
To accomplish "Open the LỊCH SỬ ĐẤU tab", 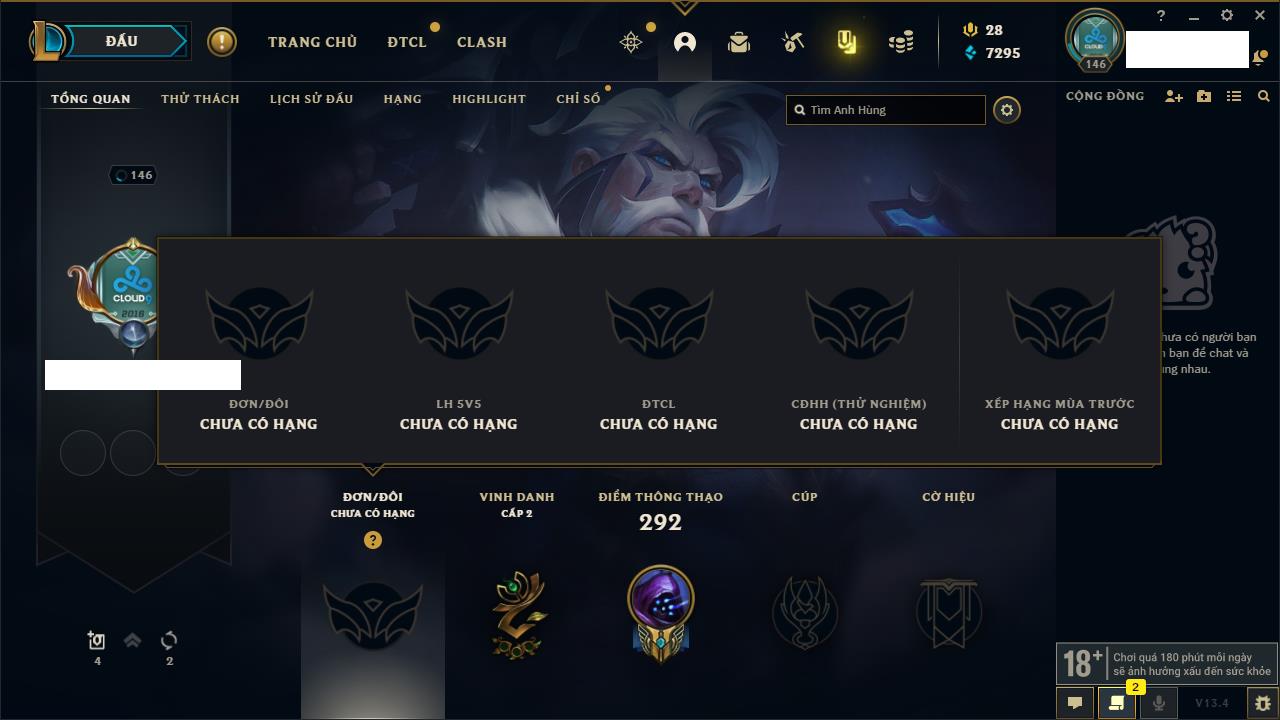I will [311, 99].
